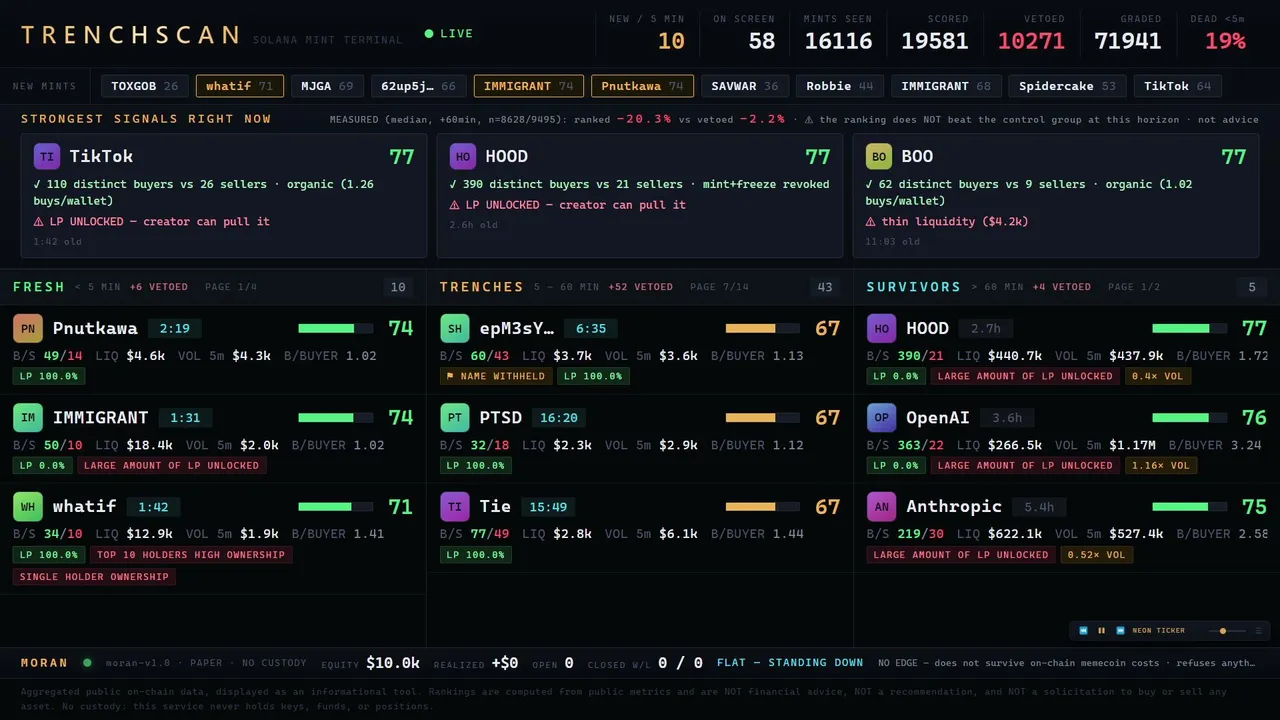Image resolution: width=1280 pixels, height=720 pixels.
Task: Select the MJGA 69 new mint chip
Action: tap(328, 86)
